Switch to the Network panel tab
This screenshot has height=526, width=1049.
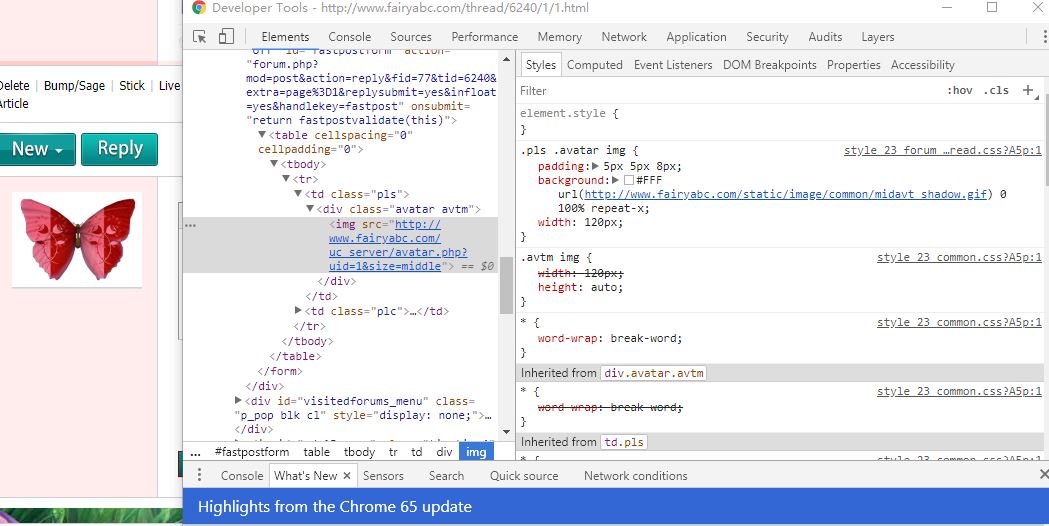click(x=624, y=37)
